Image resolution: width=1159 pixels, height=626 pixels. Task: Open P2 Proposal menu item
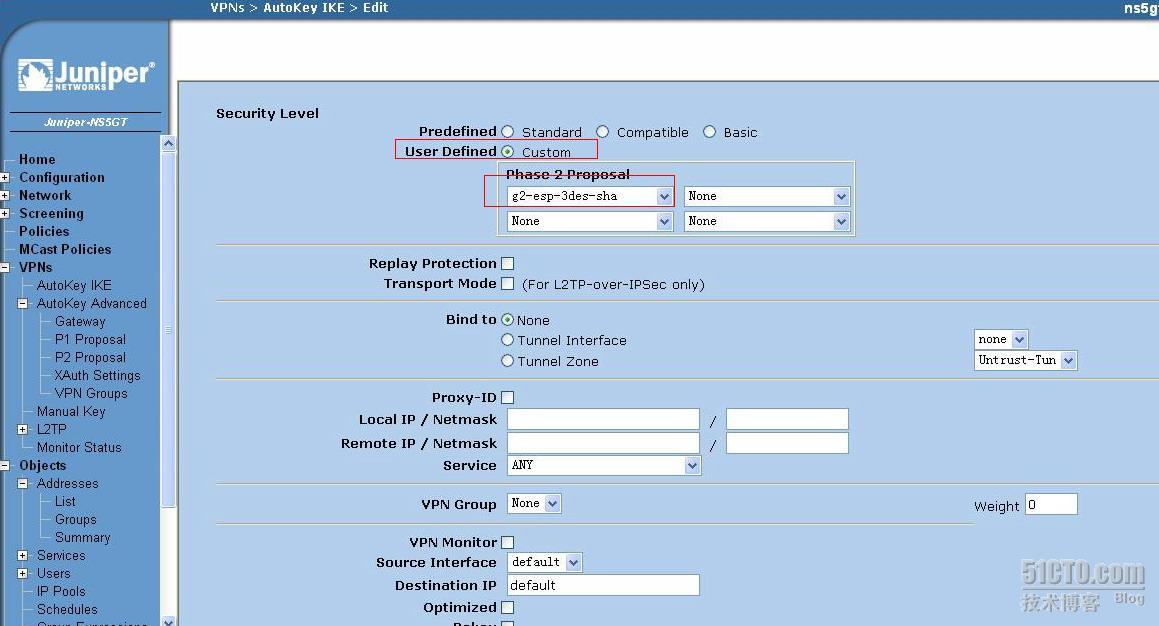[90, 358]
